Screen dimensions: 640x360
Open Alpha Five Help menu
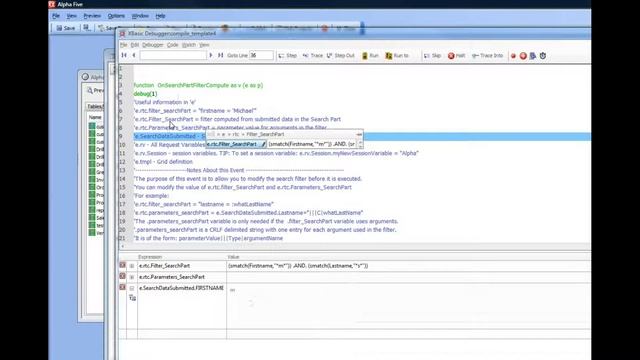160,16
